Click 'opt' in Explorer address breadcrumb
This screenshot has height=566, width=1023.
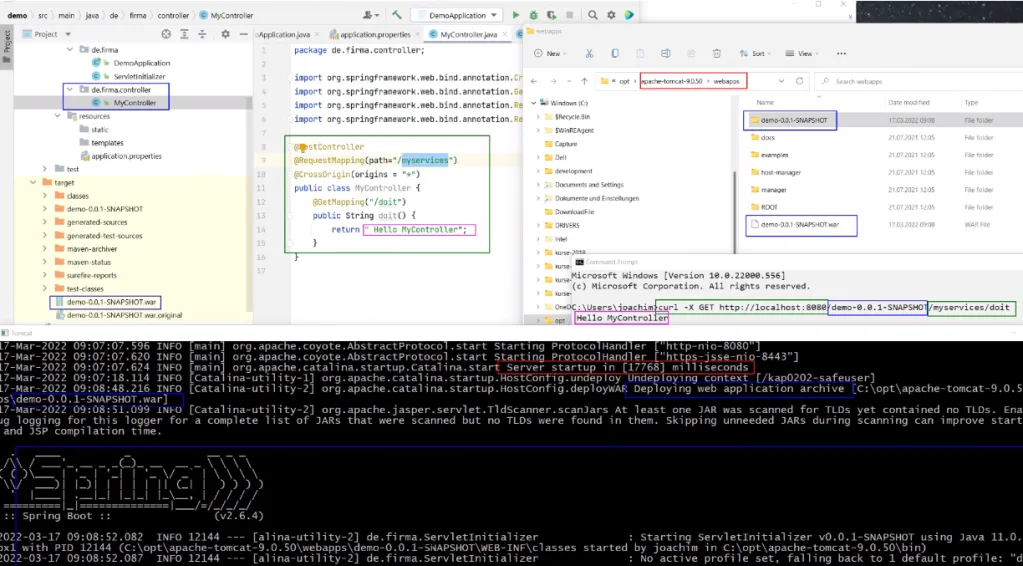tap(624, 82)
